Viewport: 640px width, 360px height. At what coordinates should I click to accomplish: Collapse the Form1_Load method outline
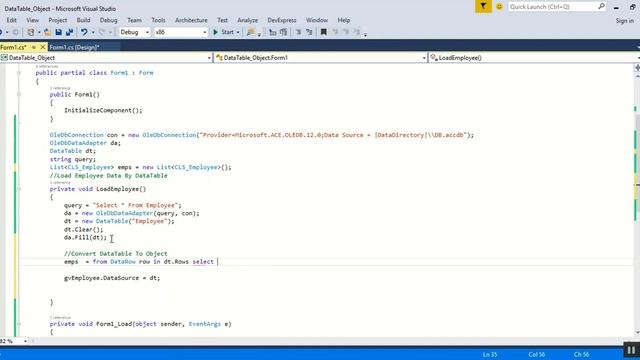tap(19, 324)
